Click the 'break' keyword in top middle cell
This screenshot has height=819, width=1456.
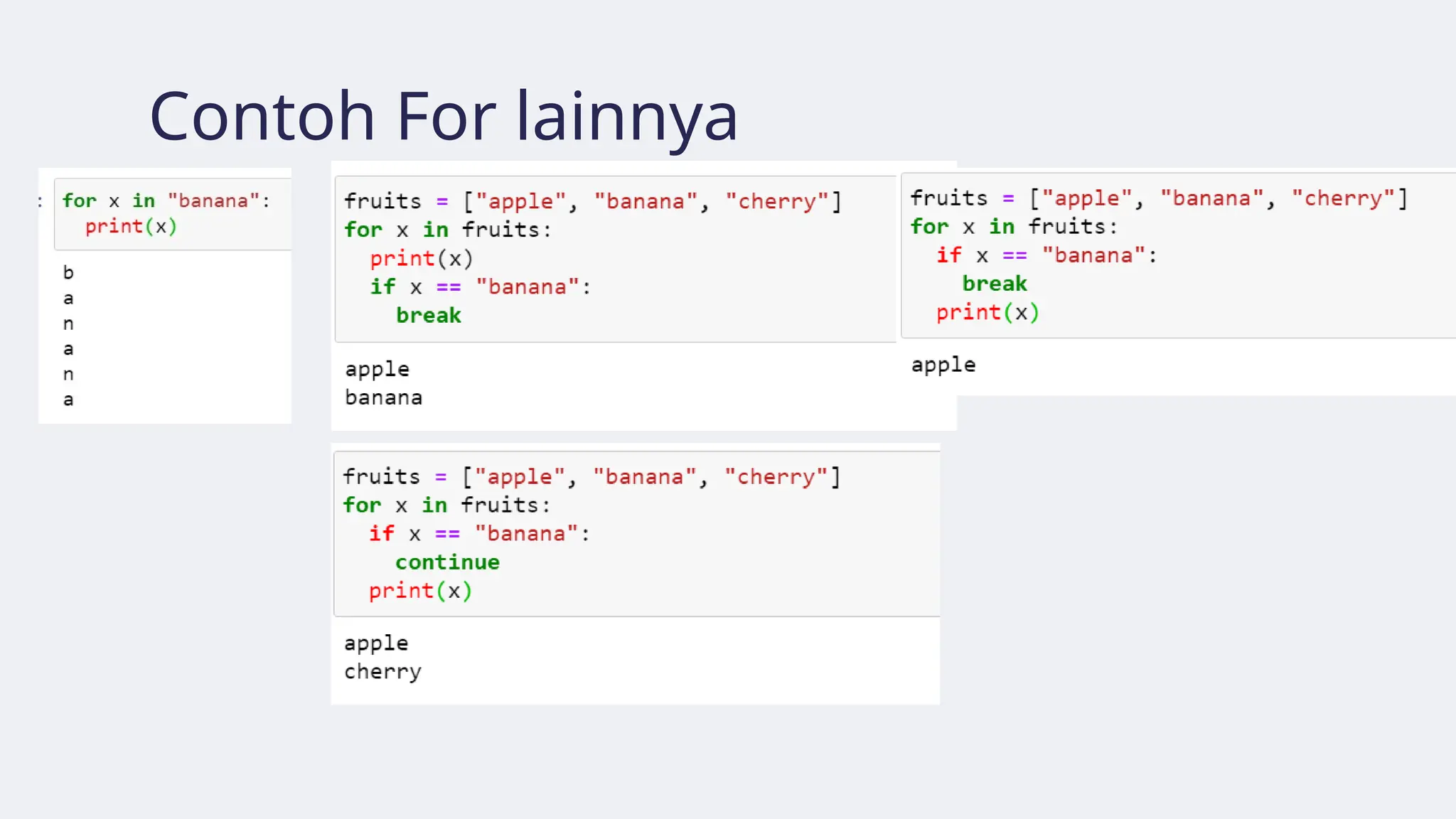pos(429,315)
